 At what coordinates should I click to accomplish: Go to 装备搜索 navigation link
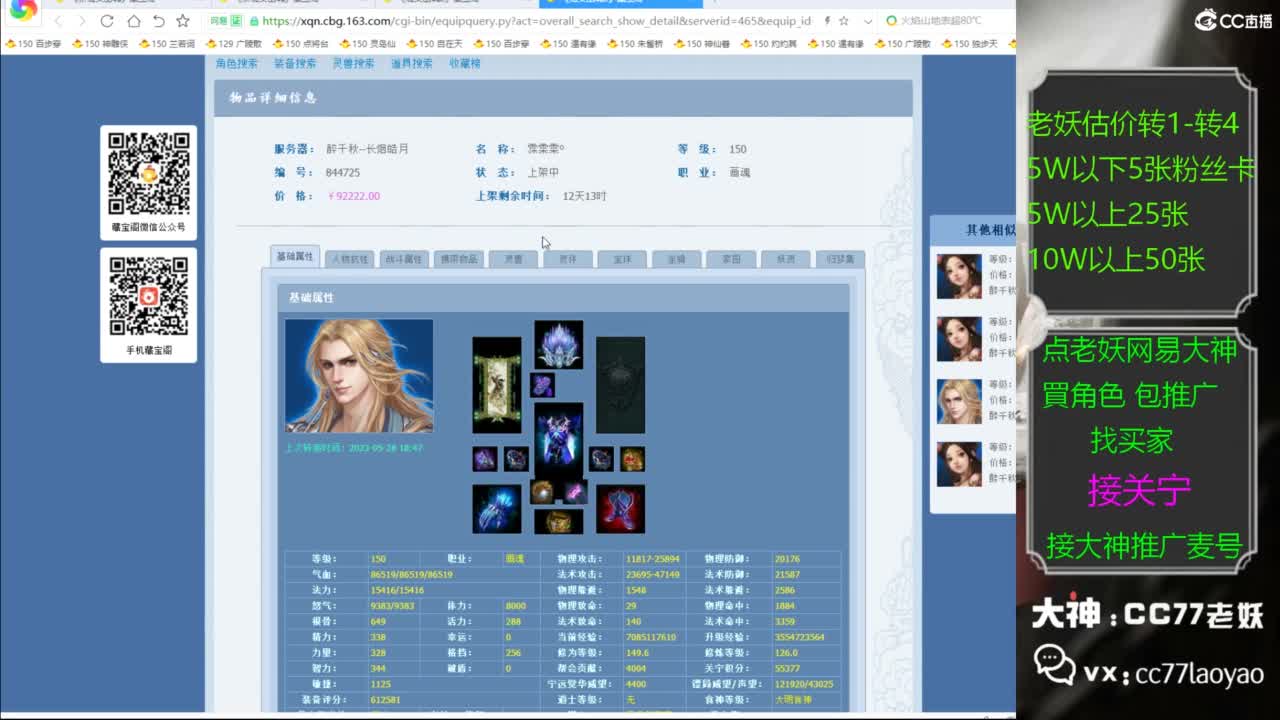pos(295,63)
